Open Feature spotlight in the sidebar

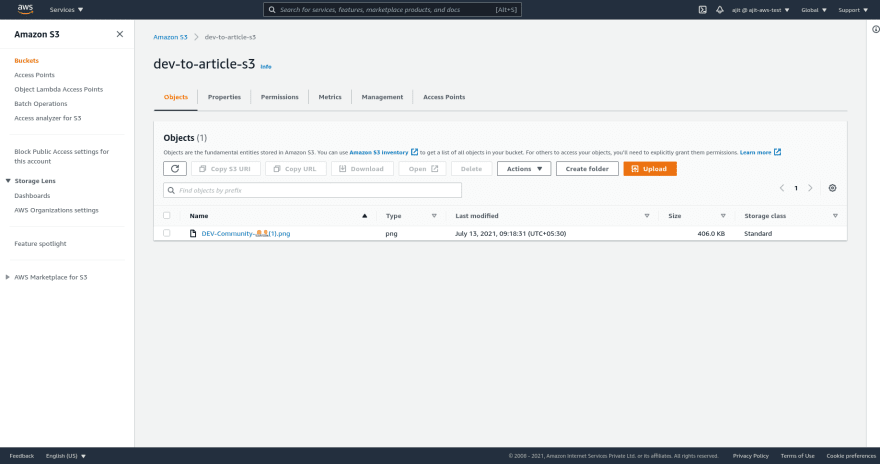tap(40, 244)
